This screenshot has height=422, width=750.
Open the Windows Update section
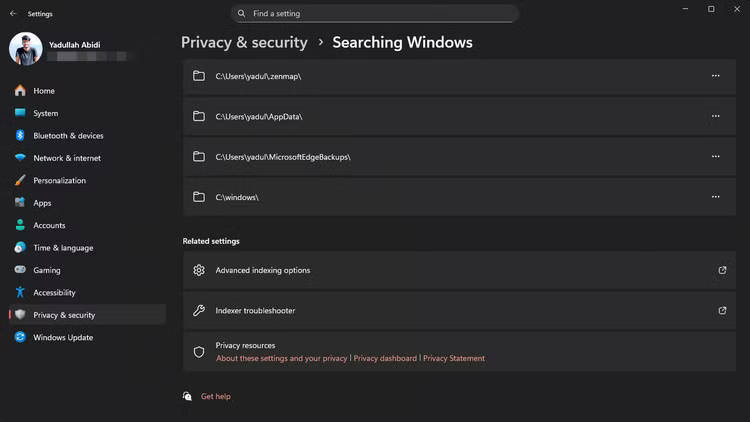click(x=62, y=338)
